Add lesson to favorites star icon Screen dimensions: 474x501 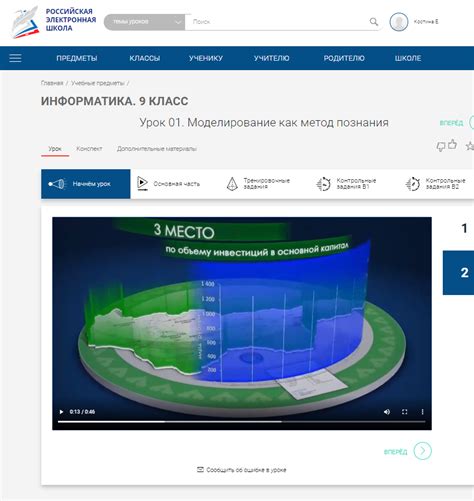tap(470, 146)
